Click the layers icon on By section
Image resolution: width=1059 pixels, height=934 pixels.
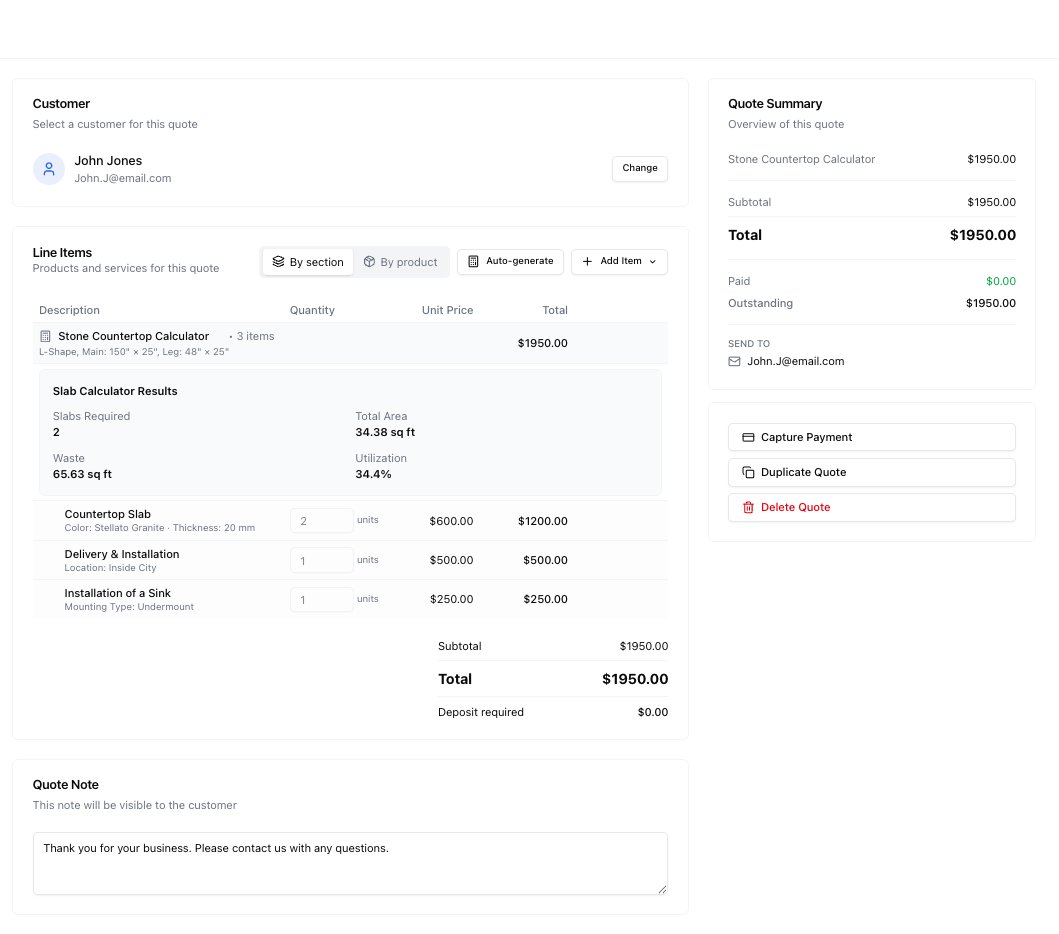[x=279, y=261]
